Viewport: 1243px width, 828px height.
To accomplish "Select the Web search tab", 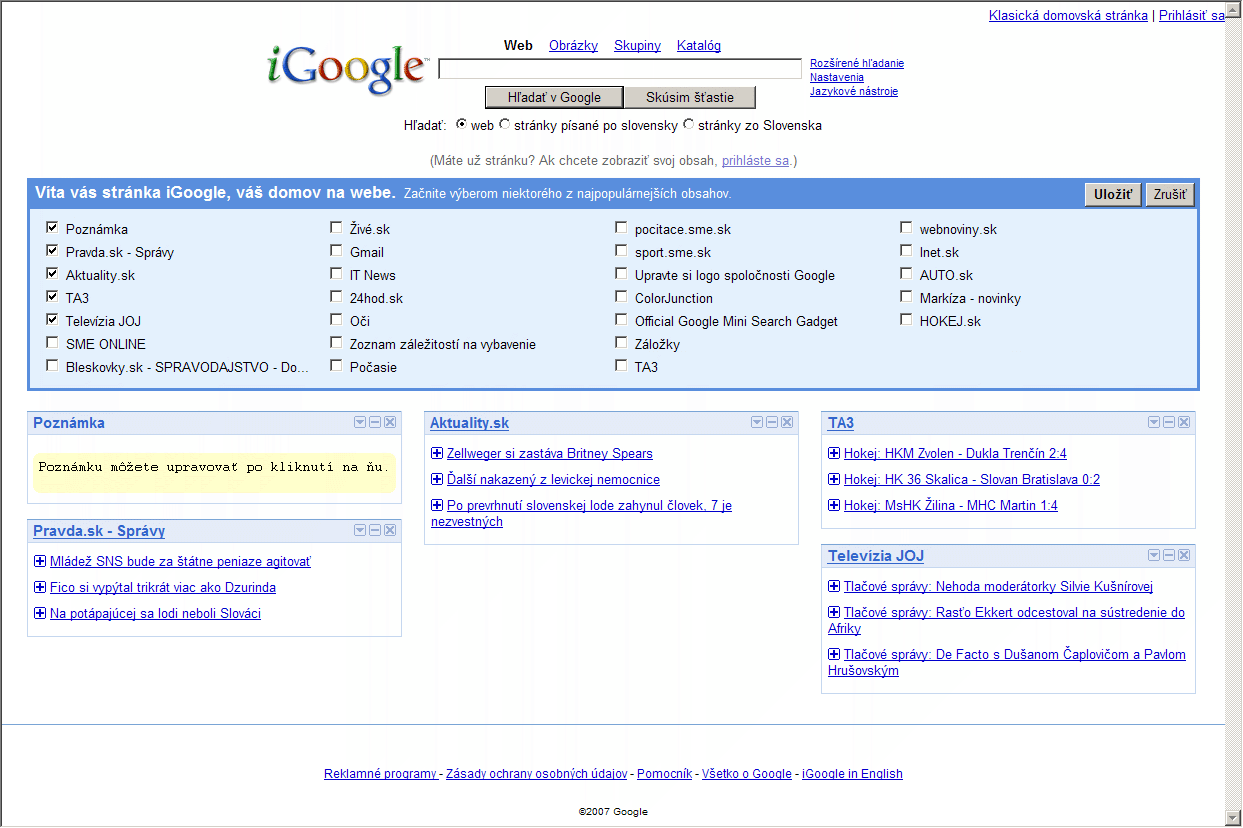I will tap(518, 45).
